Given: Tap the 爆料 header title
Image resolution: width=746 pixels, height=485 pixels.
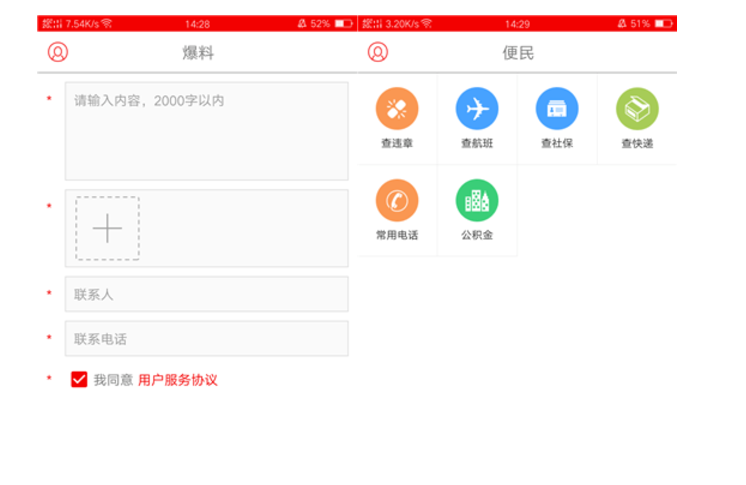Looking at the screenshot, I should [x=198, y=53].
